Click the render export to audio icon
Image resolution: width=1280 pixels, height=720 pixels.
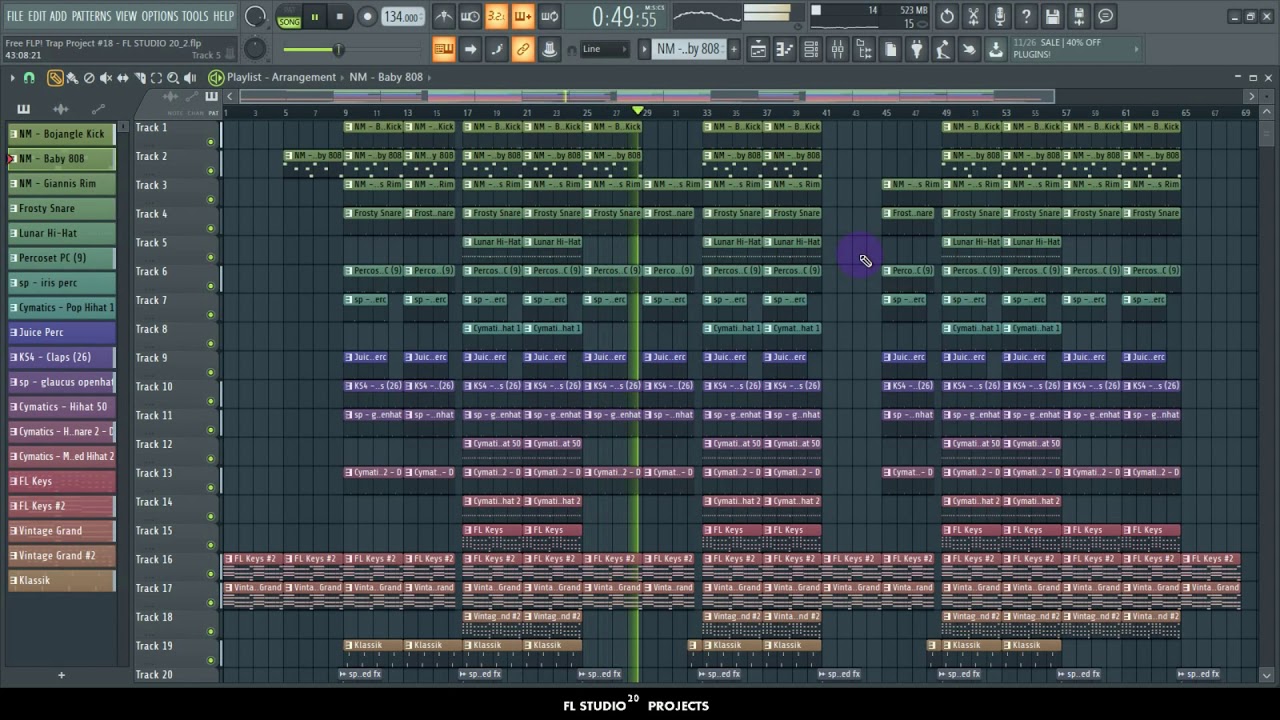pyautogui.click(x=1079, y=16)
